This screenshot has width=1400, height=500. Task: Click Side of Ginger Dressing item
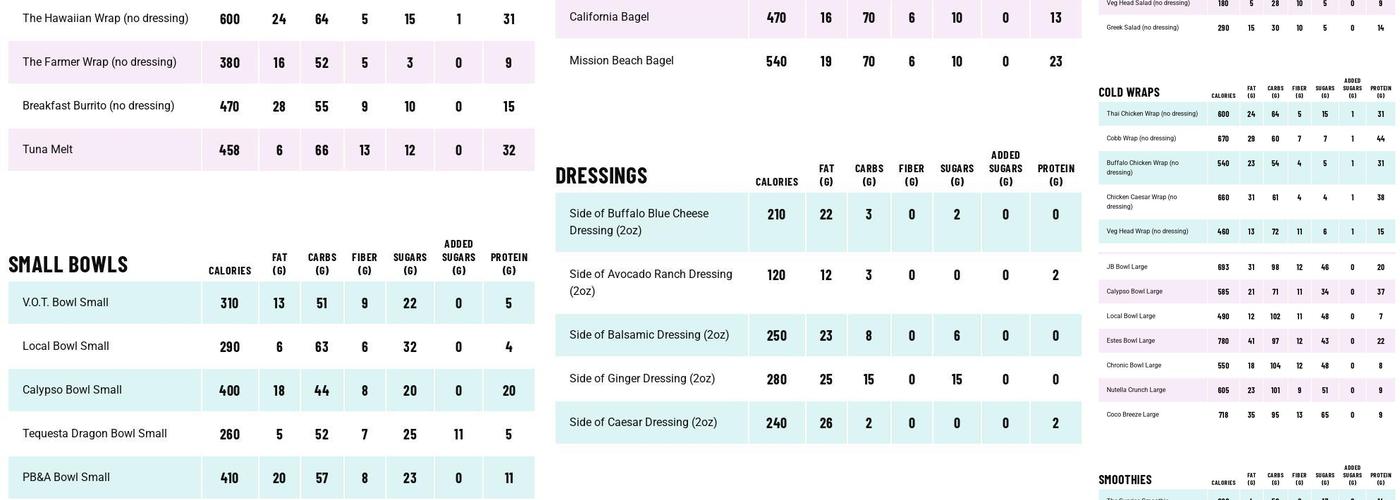[642, 379]
